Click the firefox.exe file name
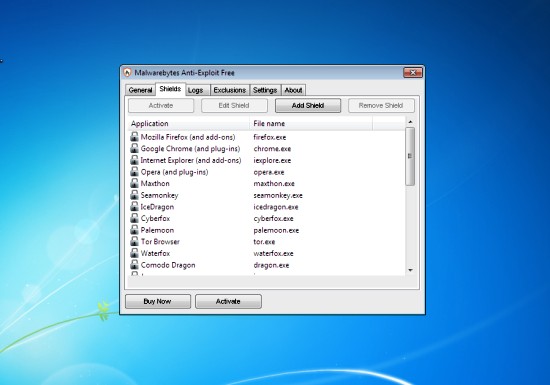 [x=270, y=137]
